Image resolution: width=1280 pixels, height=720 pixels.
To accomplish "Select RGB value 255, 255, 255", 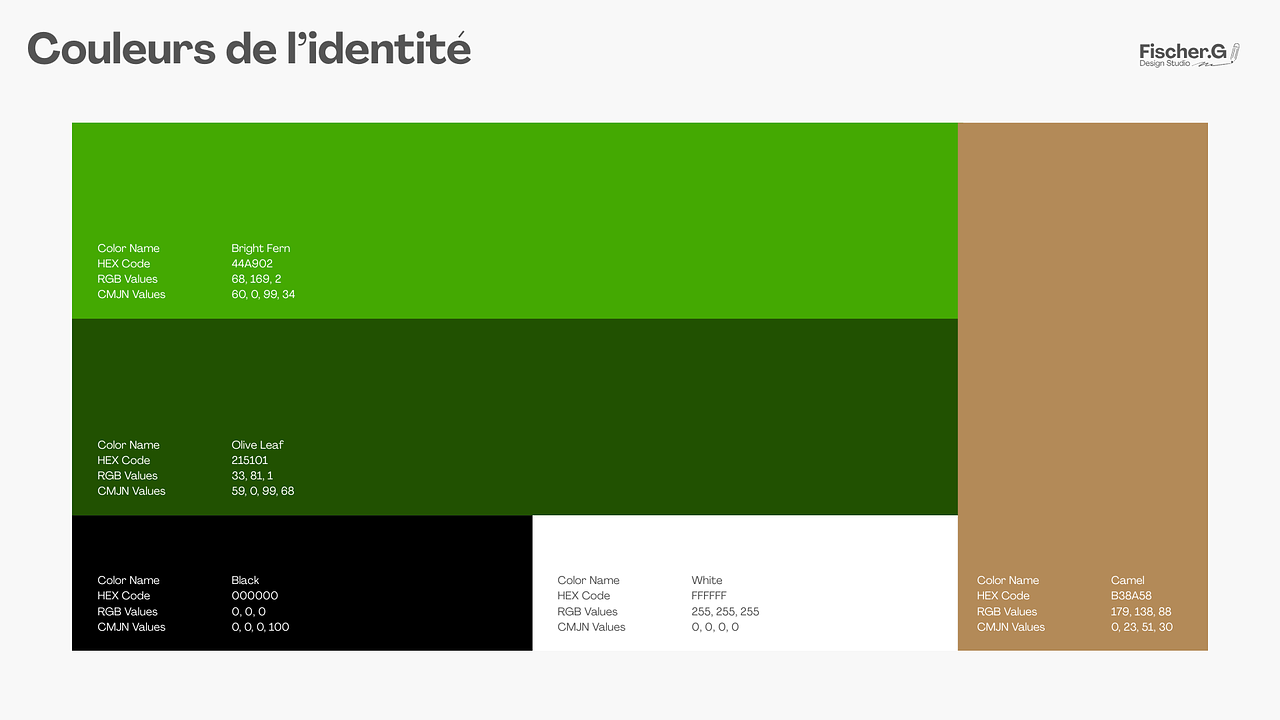I will pos(725,612).
